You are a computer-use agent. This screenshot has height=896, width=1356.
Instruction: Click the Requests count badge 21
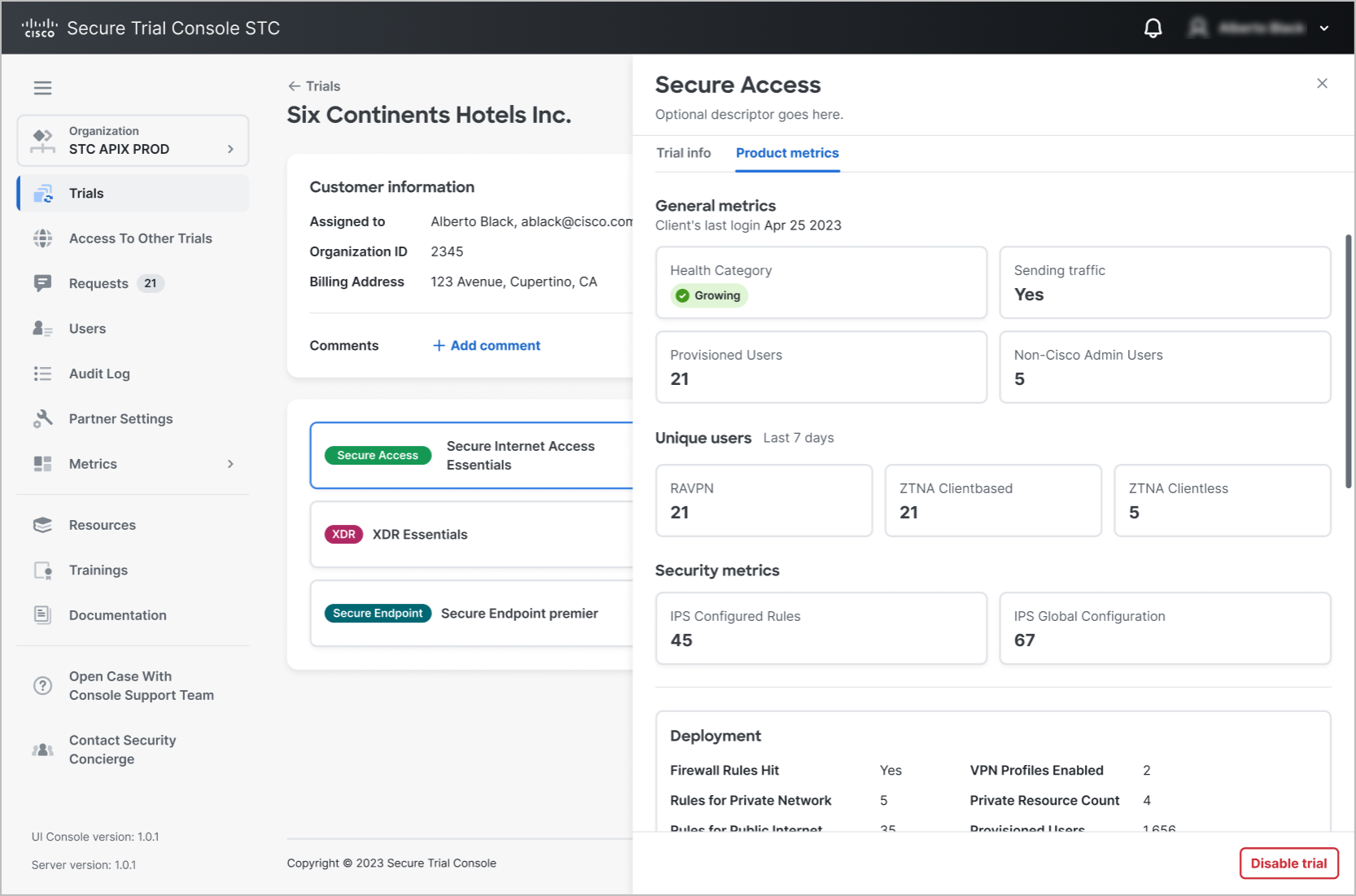(151, 283)
